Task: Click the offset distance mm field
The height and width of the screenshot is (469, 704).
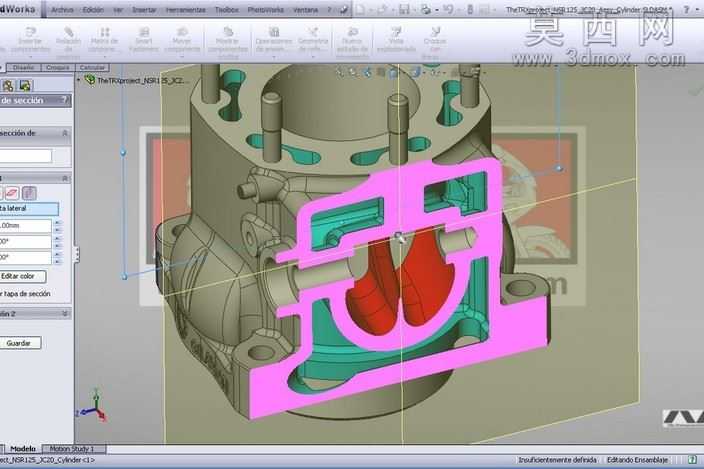Action: [26, 225]
